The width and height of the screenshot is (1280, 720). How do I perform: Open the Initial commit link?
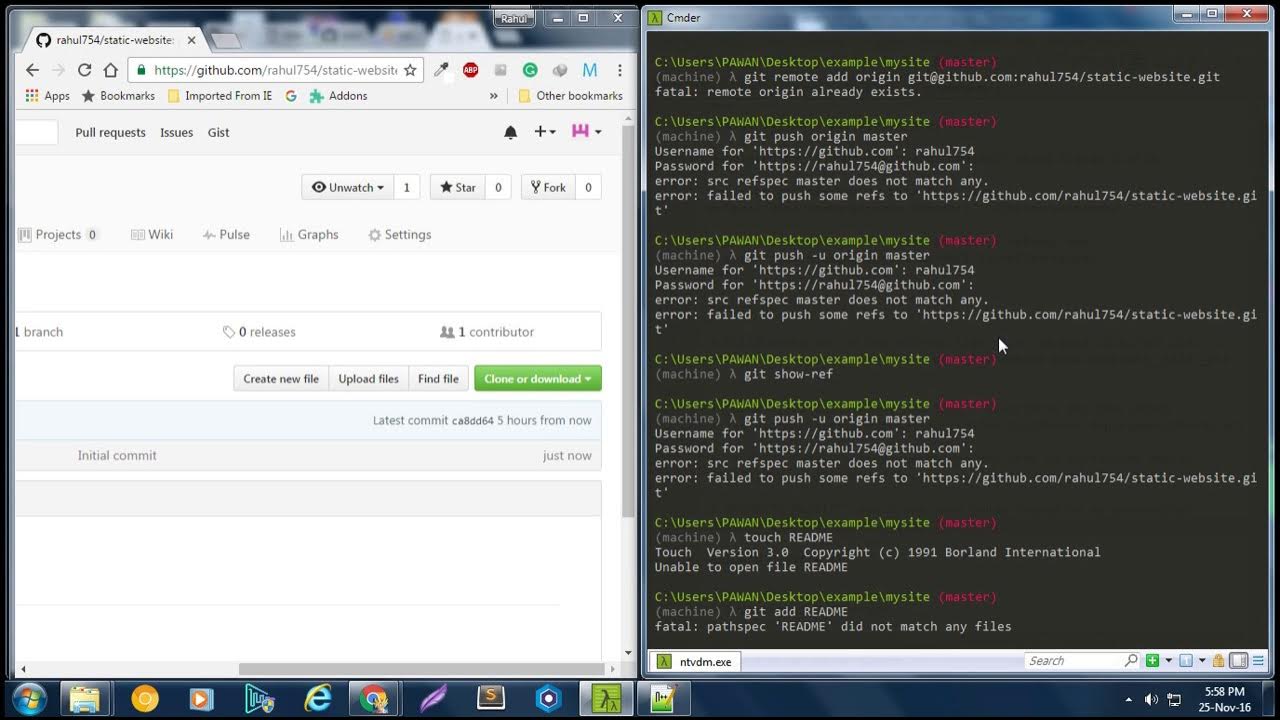point(117,455)
